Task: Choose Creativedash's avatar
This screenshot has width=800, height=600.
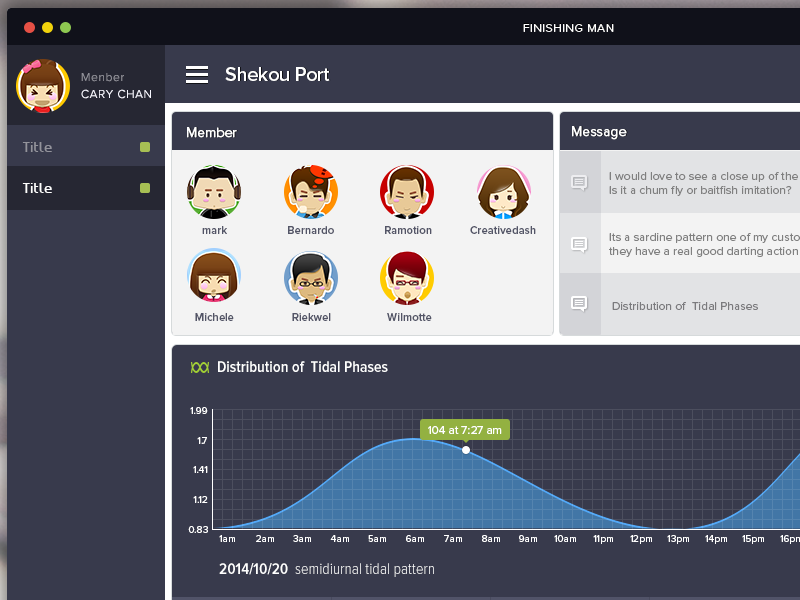Action: tap(502, 192)
